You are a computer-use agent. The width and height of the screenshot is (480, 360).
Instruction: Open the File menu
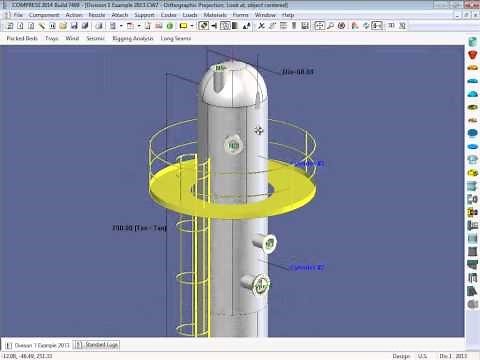coord(18,15)
